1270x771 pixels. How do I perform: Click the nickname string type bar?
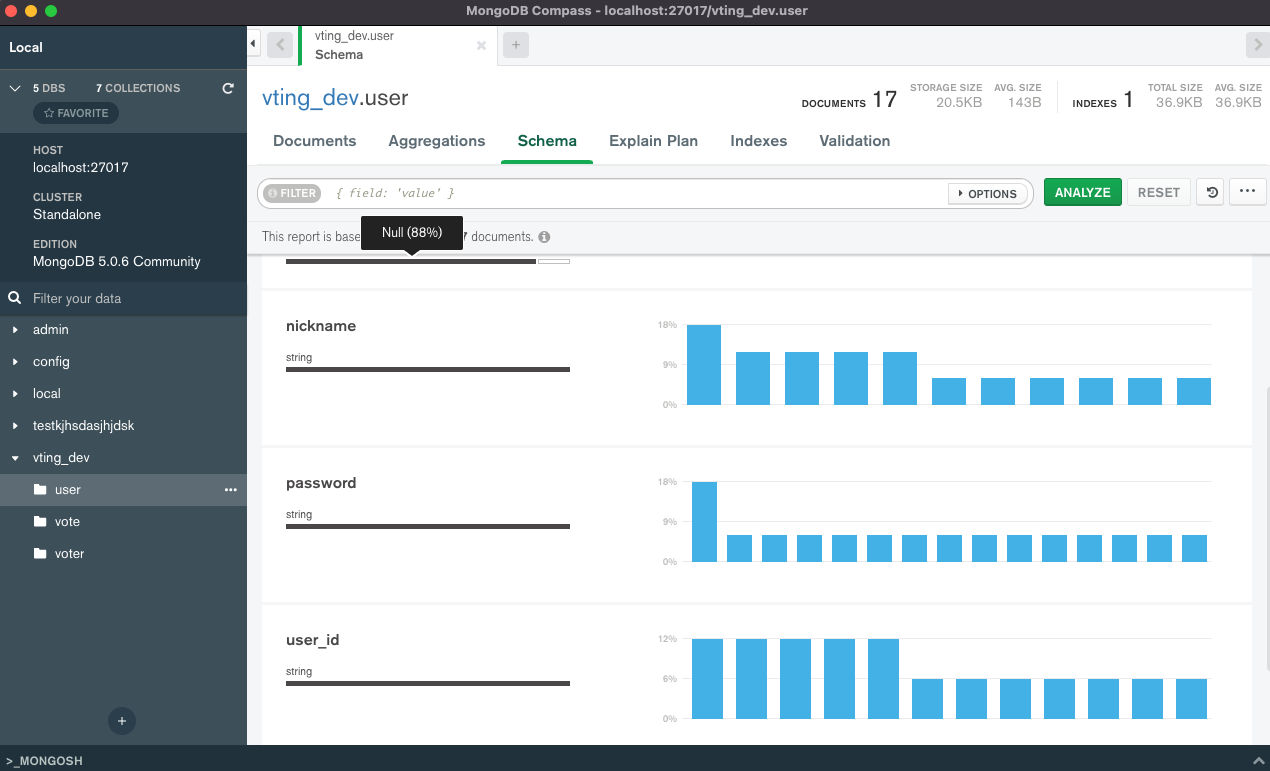click(428, 370)
